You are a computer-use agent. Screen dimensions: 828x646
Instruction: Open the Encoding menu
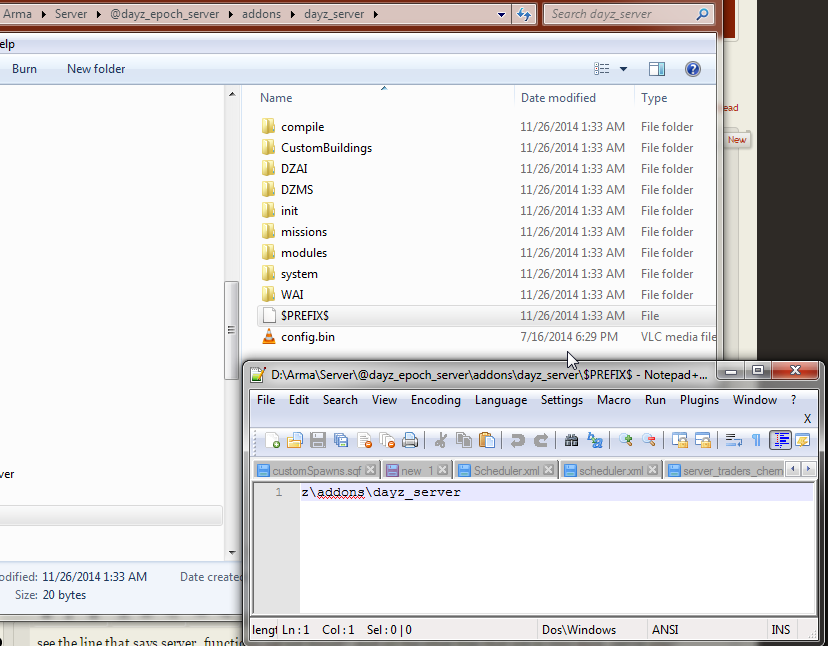pos(436,400)
